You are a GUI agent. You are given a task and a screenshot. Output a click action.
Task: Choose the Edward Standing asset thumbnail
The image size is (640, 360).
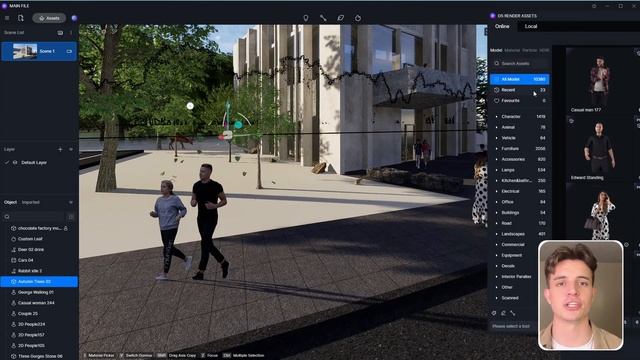coord(599,149)
